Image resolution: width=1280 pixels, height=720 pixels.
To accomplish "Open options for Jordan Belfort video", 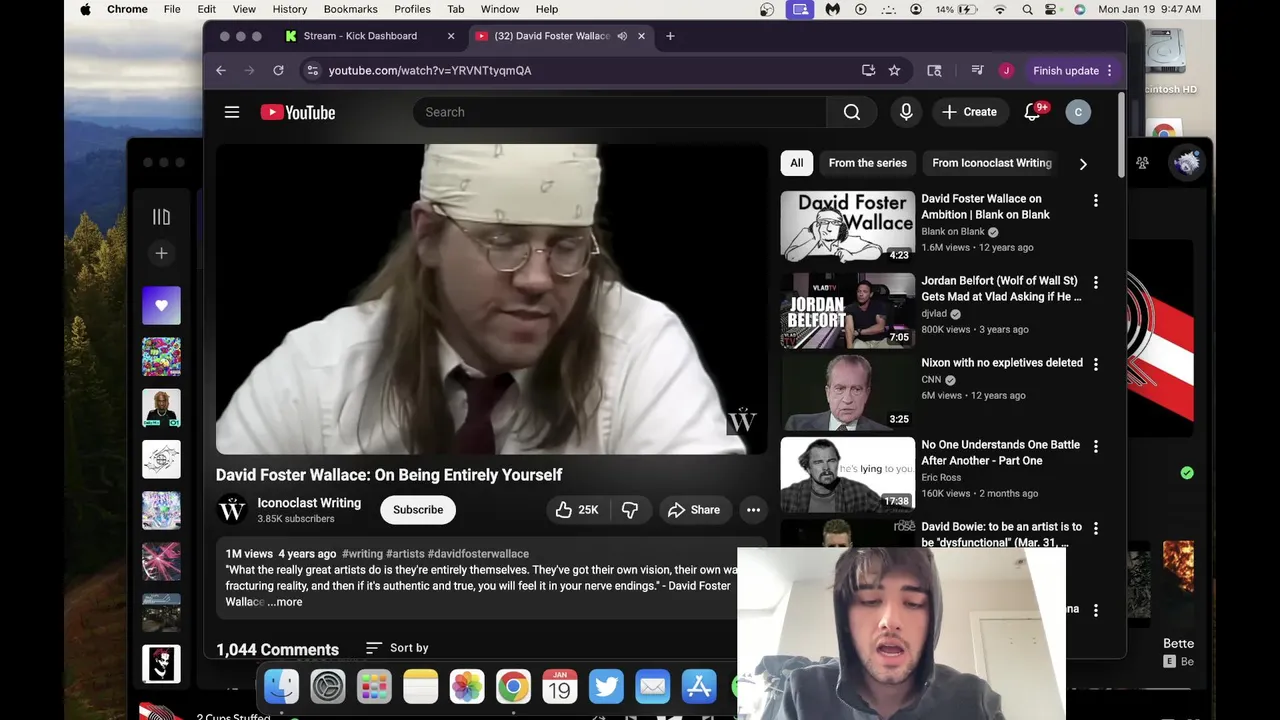I will pyautogui.click(x=1096, y=283).
